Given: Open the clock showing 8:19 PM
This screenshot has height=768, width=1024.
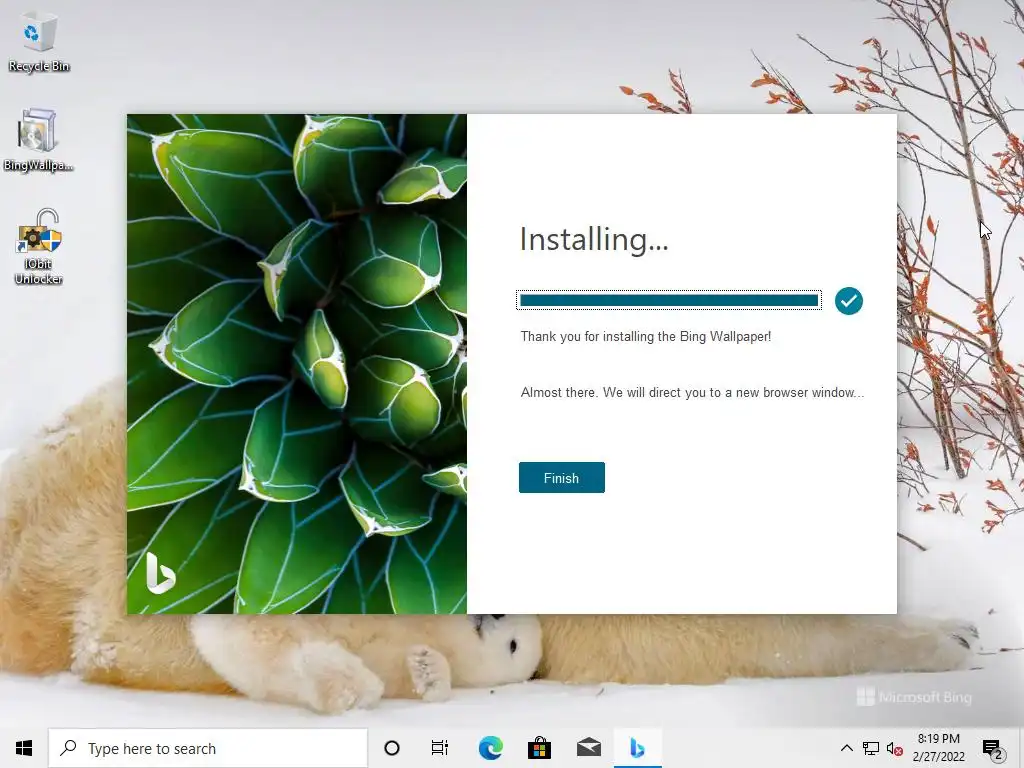Looking at the screenshot, I should pyautogui.click(x=938, y=748).
